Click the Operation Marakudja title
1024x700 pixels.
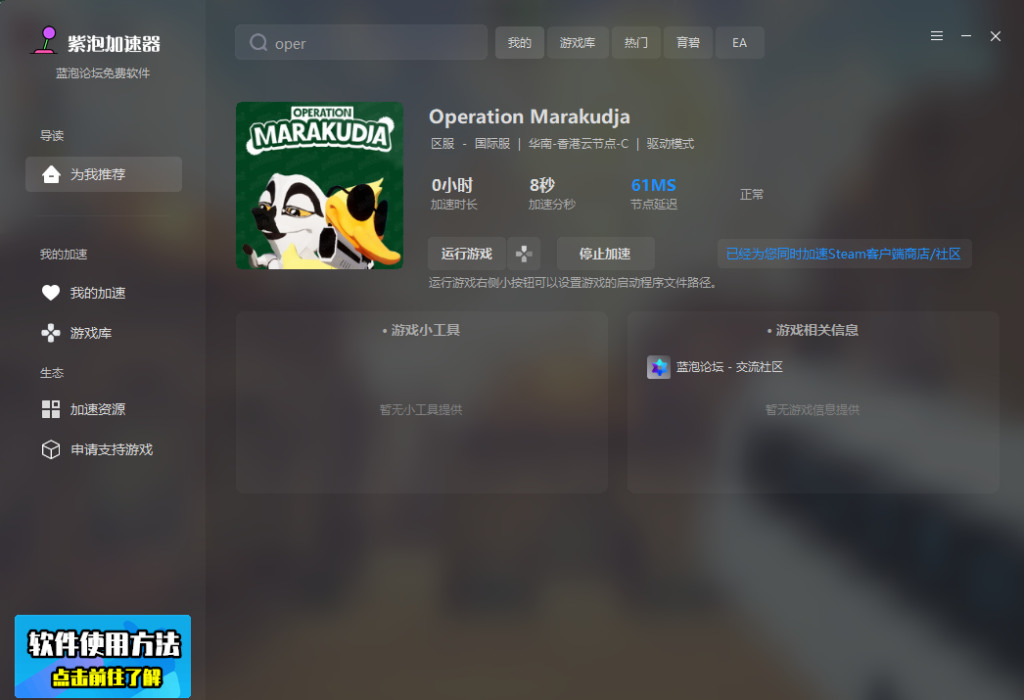click(x=529, y=117)
